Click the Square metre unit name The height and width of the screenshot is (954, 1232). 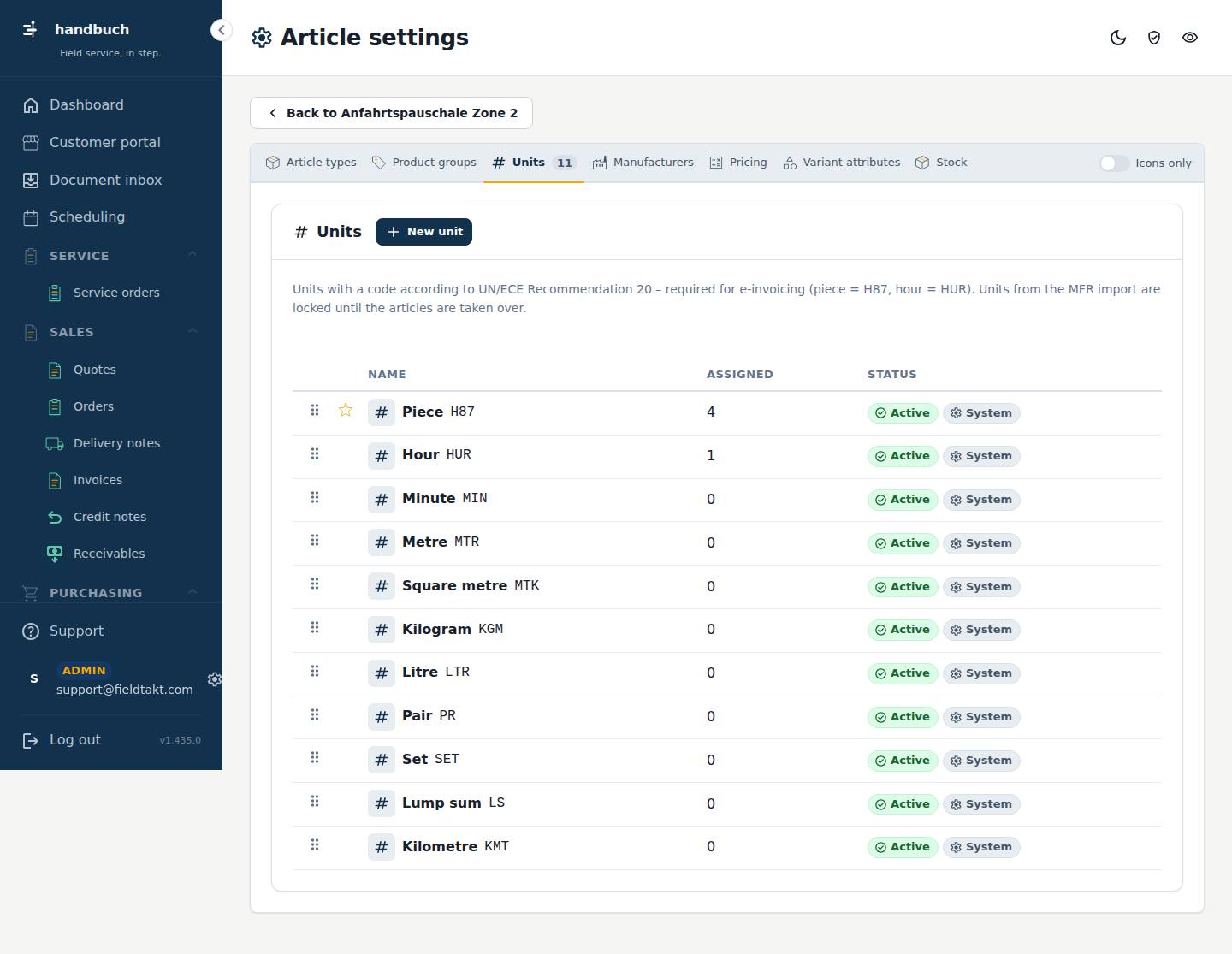point(454,586)
